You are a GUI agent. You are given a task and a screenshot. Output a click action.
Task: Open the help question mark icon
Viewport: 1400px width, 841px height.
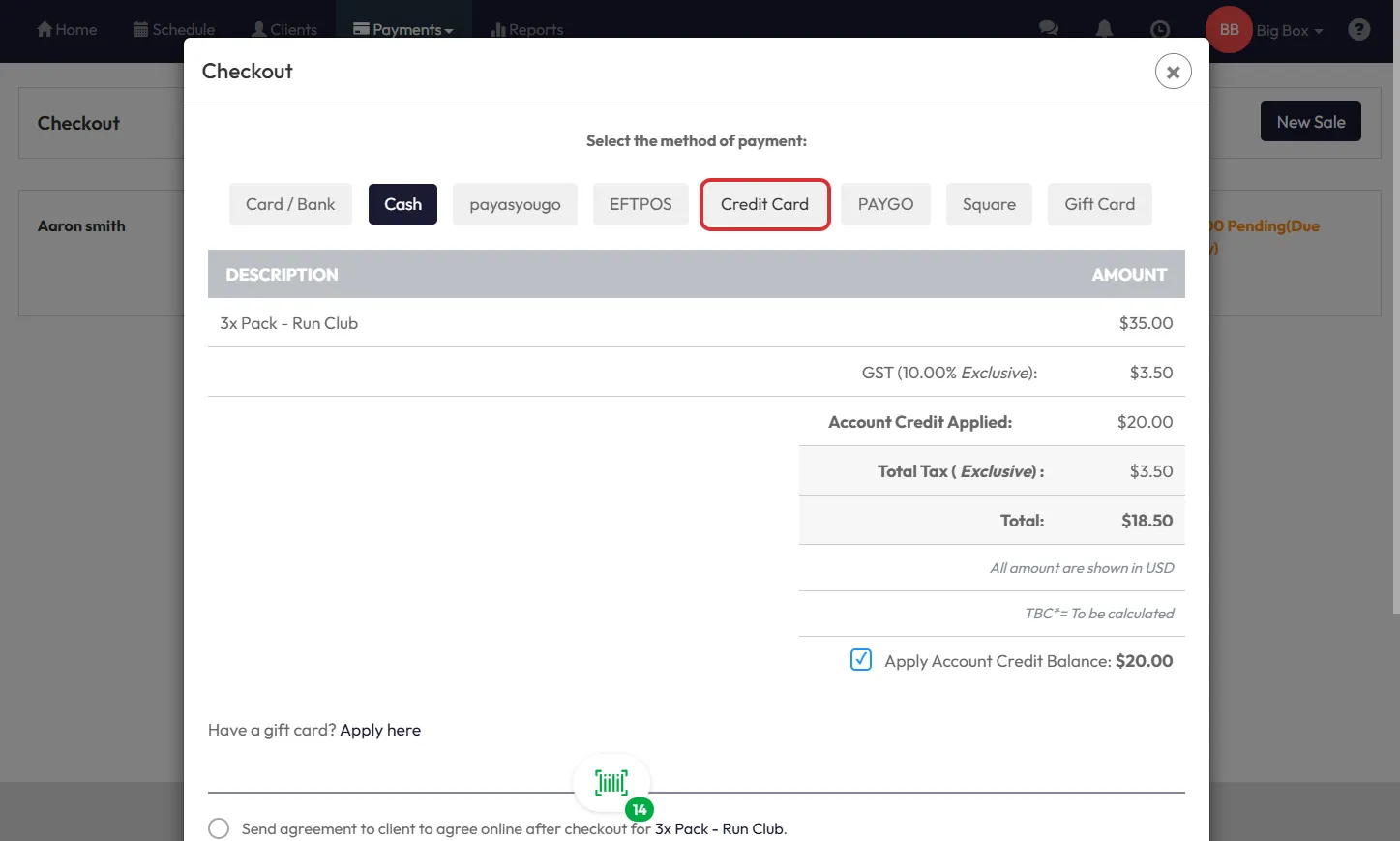click(1358, 29)
